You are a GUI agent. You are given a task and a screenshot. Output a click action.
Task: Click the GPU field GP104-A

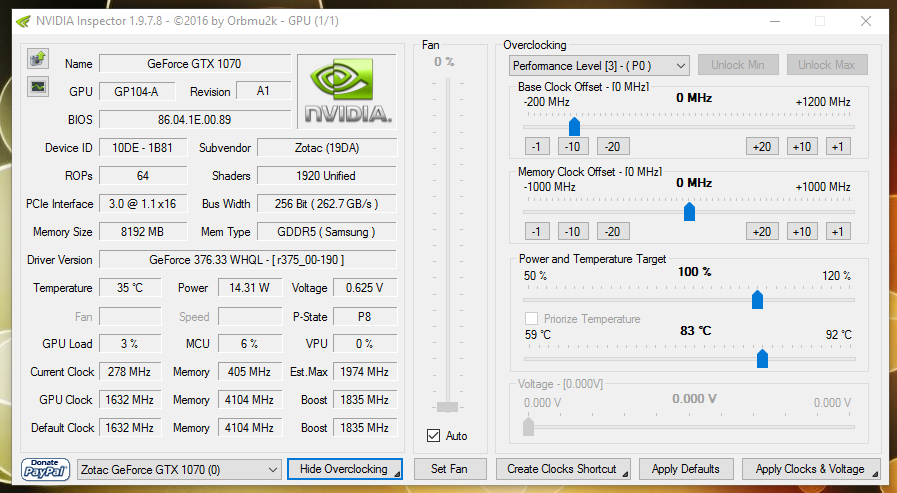[136, 92]
